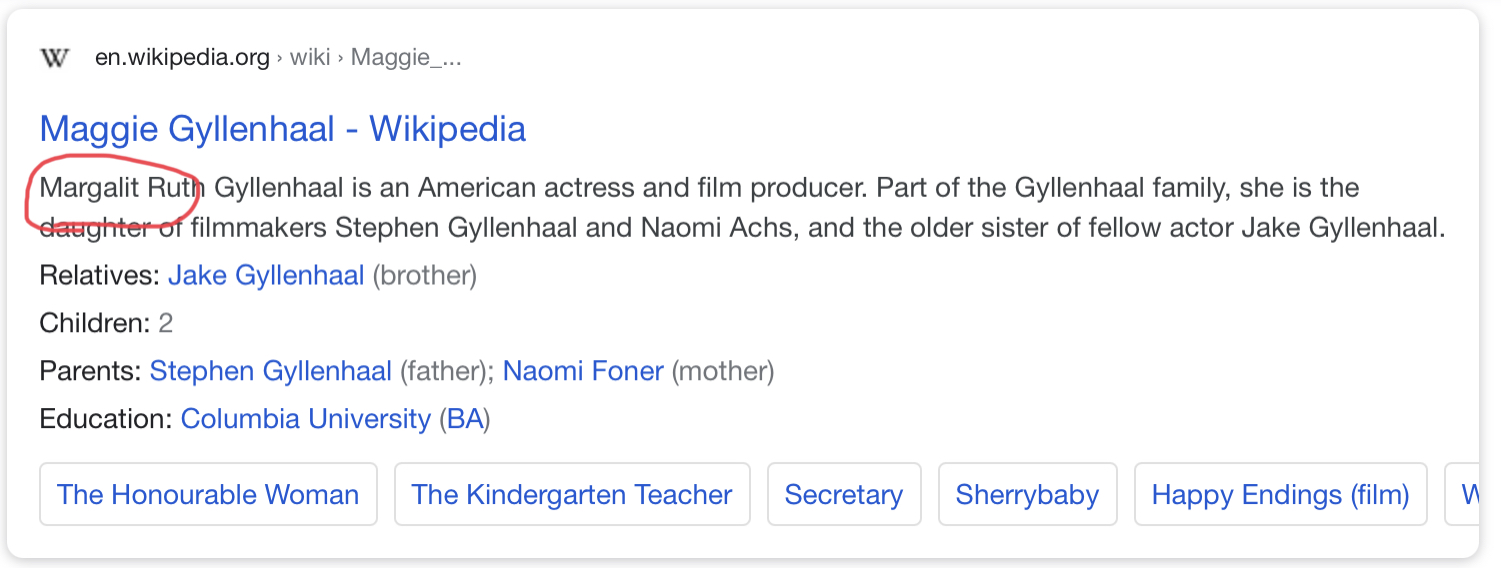Click the Wikipedia W favicon
This screenshot has height=568, width=1501.
[x=54, y=58]
